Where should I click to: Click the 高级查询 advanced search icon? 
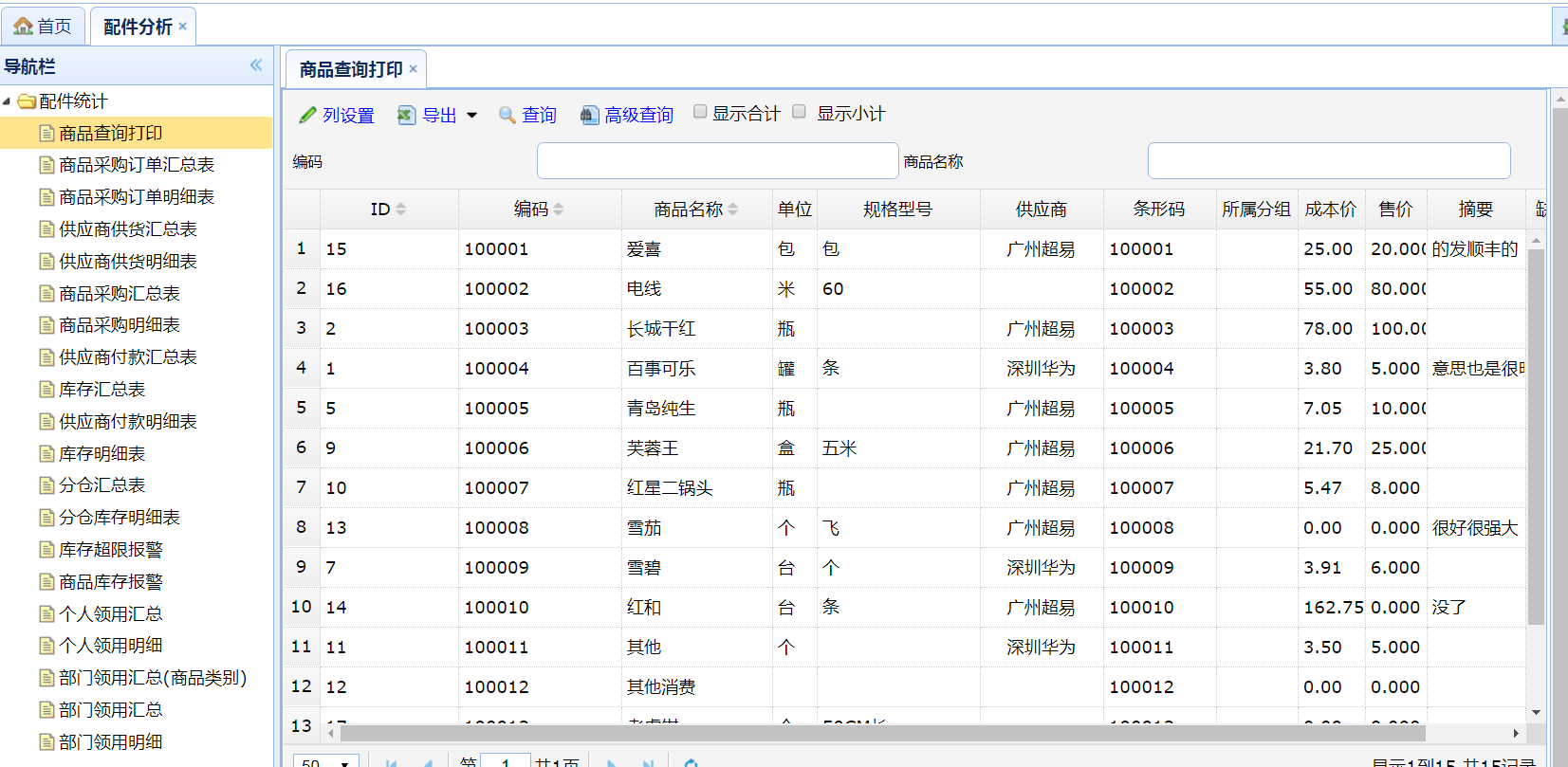[590, 115]
